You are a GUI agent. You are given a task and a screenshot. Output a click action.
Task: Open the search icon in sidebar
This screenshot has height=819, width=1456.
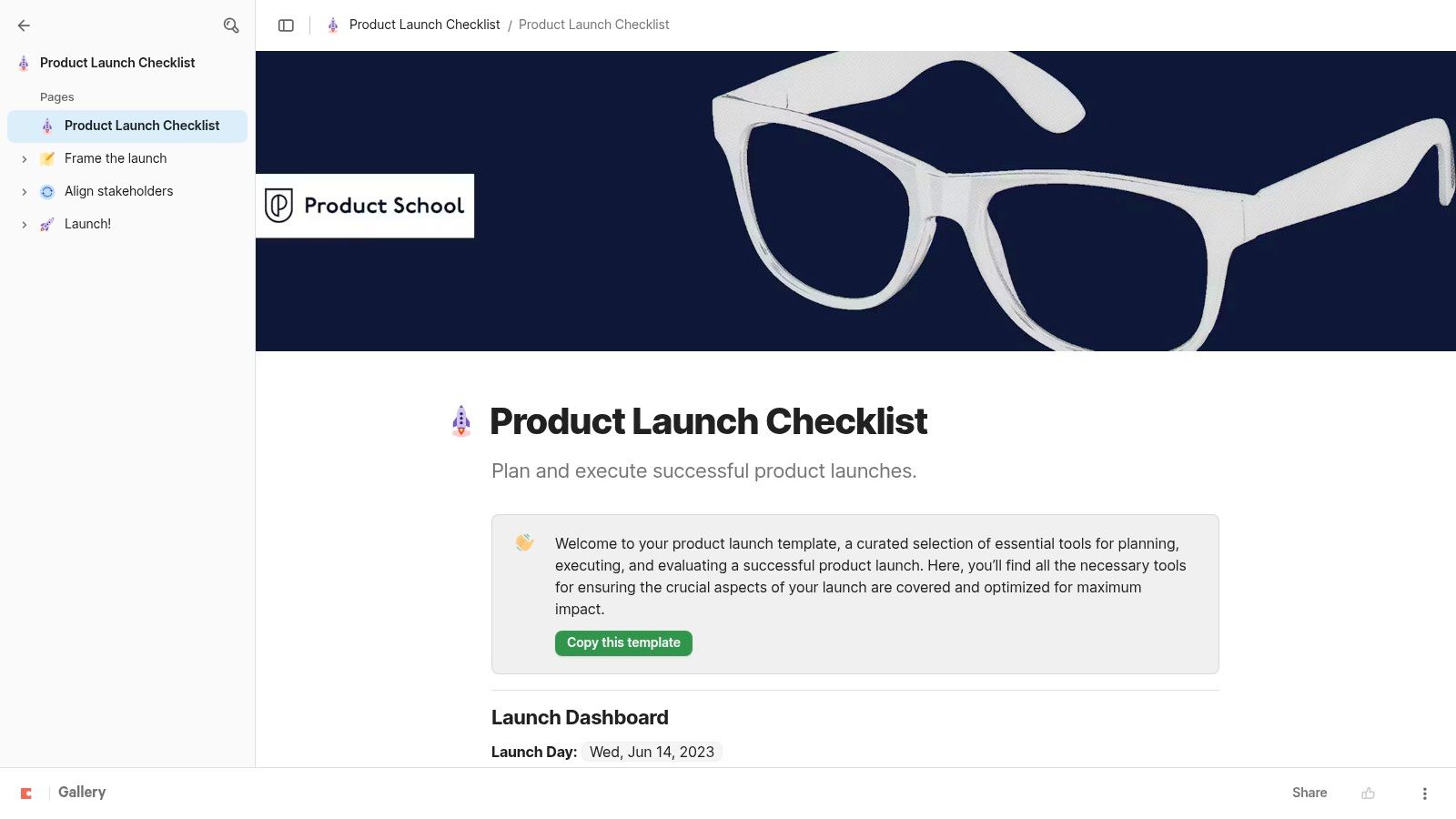click(x=231, y=25)
